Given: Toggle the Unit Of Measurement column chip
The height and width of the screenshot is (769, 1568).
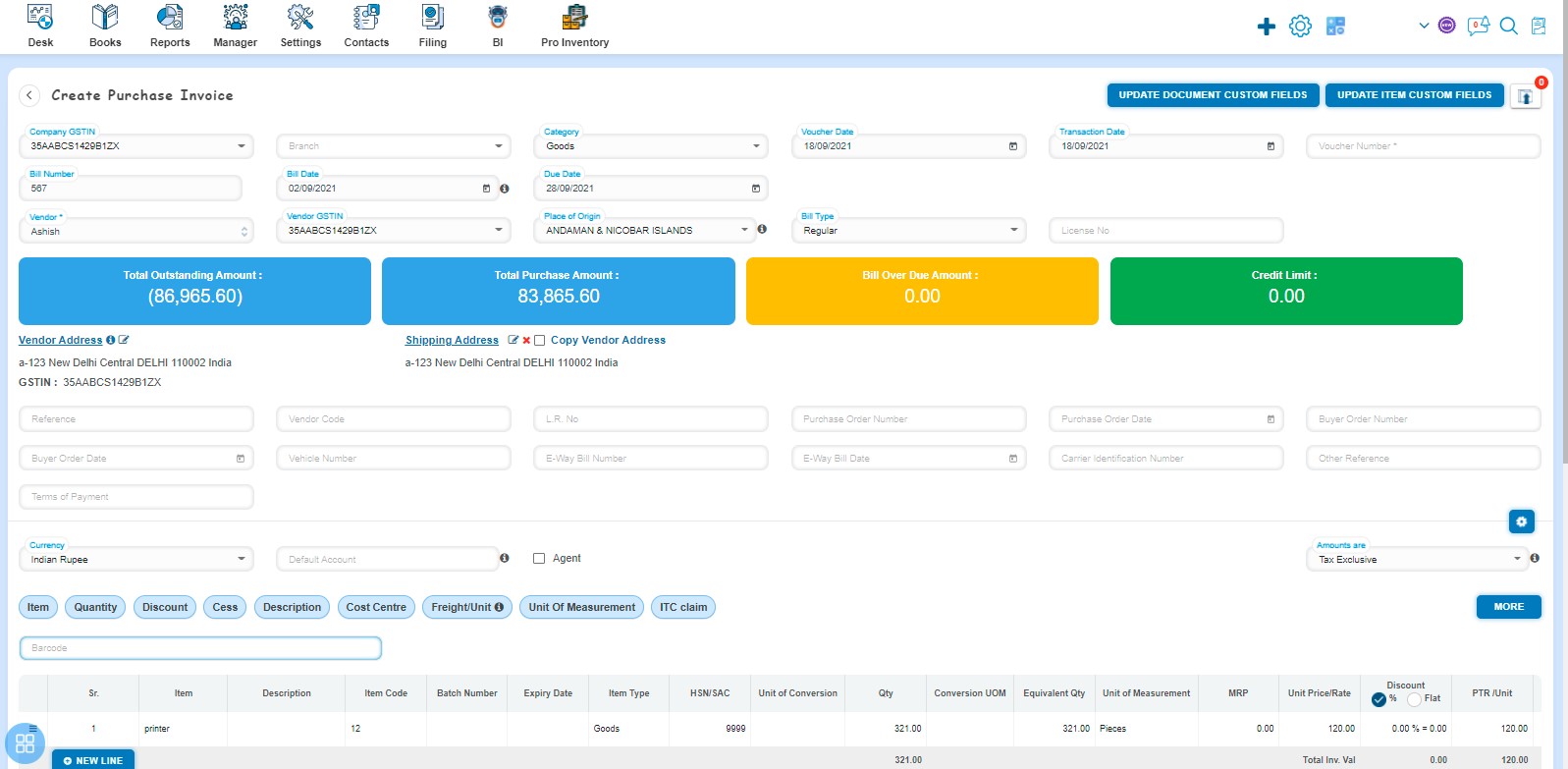Looking at the screenshot, I should pos(582,607).
